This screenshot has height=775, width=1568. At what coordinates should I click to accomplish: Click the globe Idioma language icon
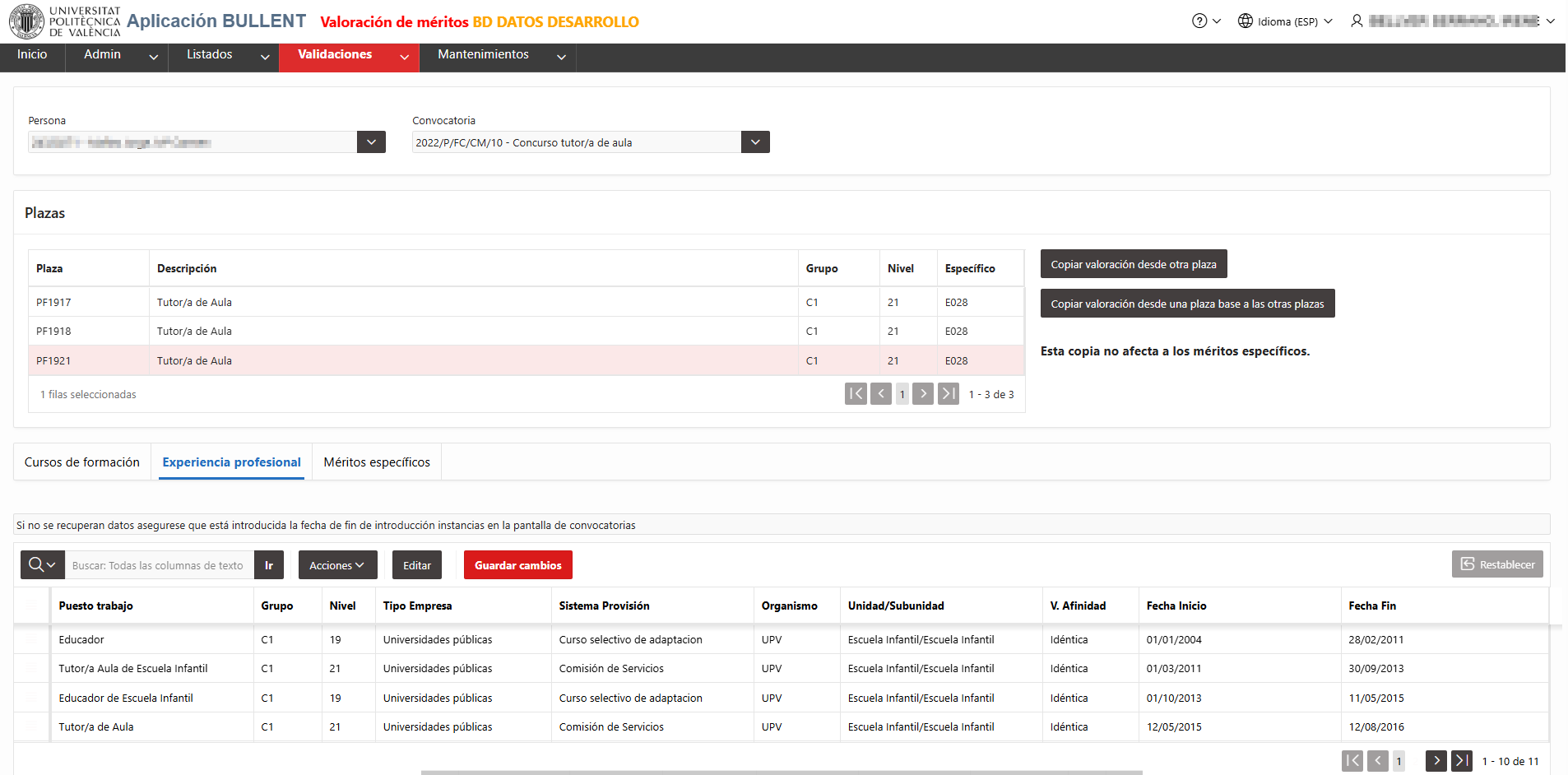pyautogui.click(x=1245, y=21)
